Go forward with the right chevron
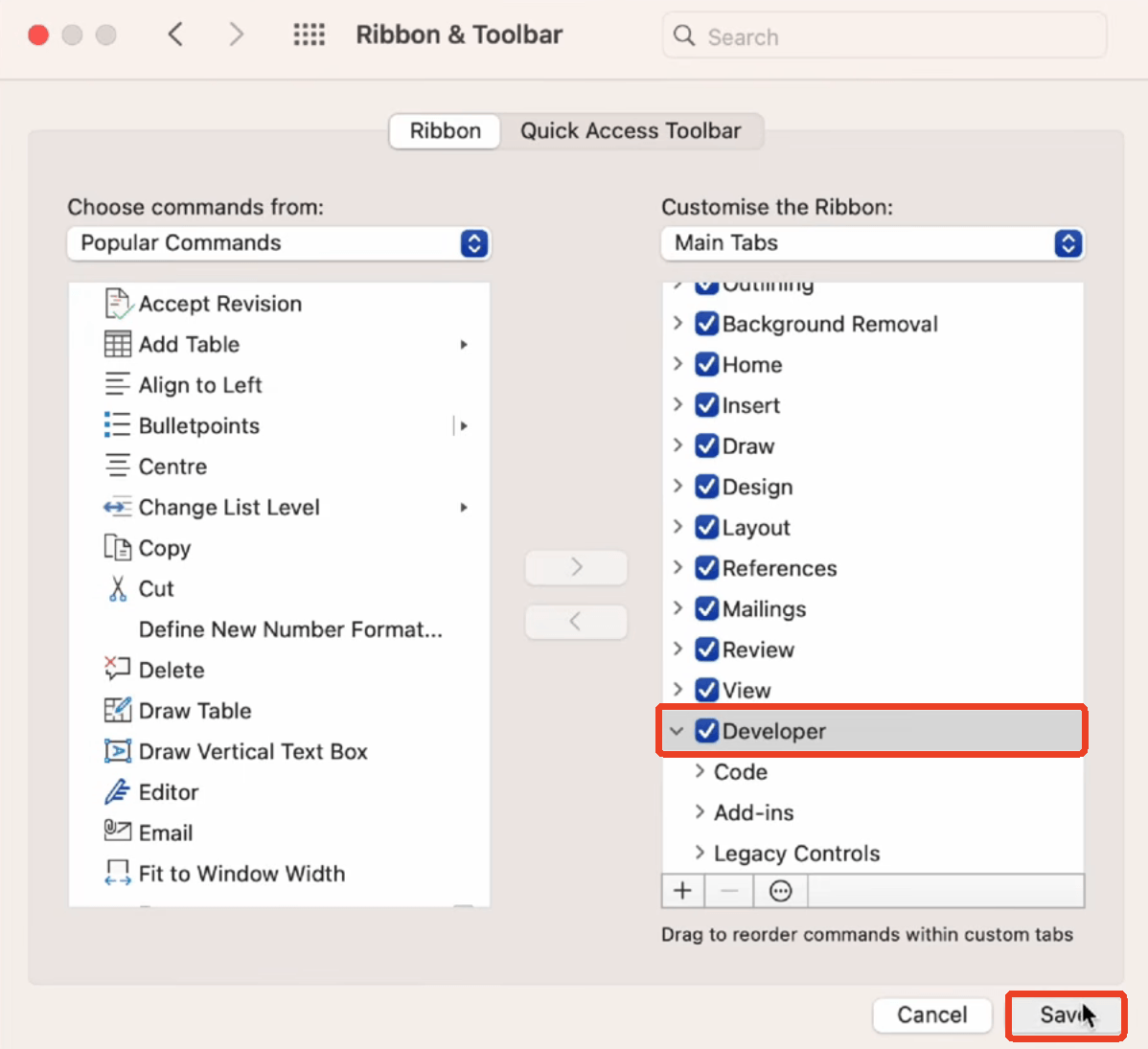Image resolution: width=1148 pixels, height=1049 pixels. [235, 34]
